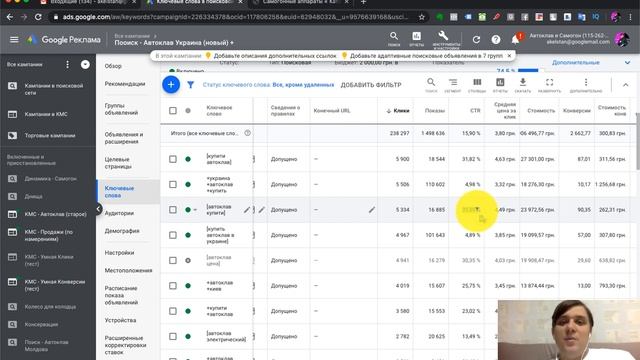The image size is (640, 360).
Task: Open the notifications bell icon
Action: [516, 40]
